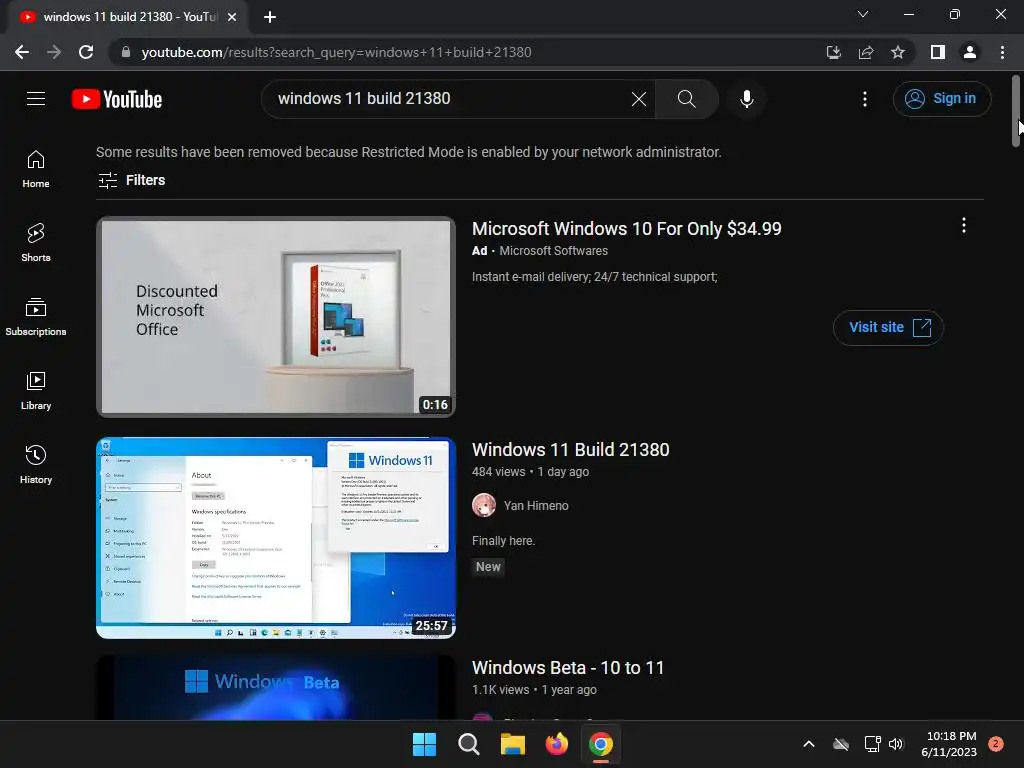Image resolution: width=1024 pixels, height=768 pixels.
Task: Click the Finally here. description text
Action: tap(503, 541)
